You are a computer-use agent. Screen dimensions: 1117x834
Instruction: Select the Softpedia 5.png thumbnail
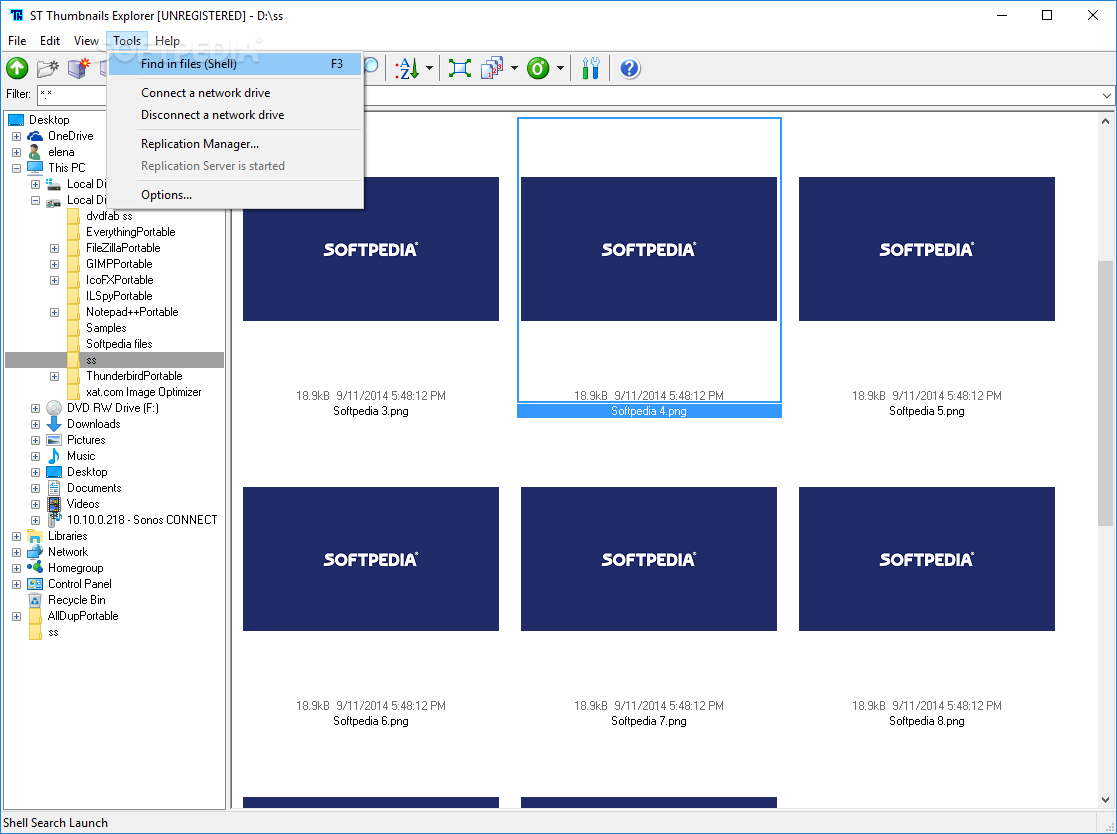tap(926, 249)
